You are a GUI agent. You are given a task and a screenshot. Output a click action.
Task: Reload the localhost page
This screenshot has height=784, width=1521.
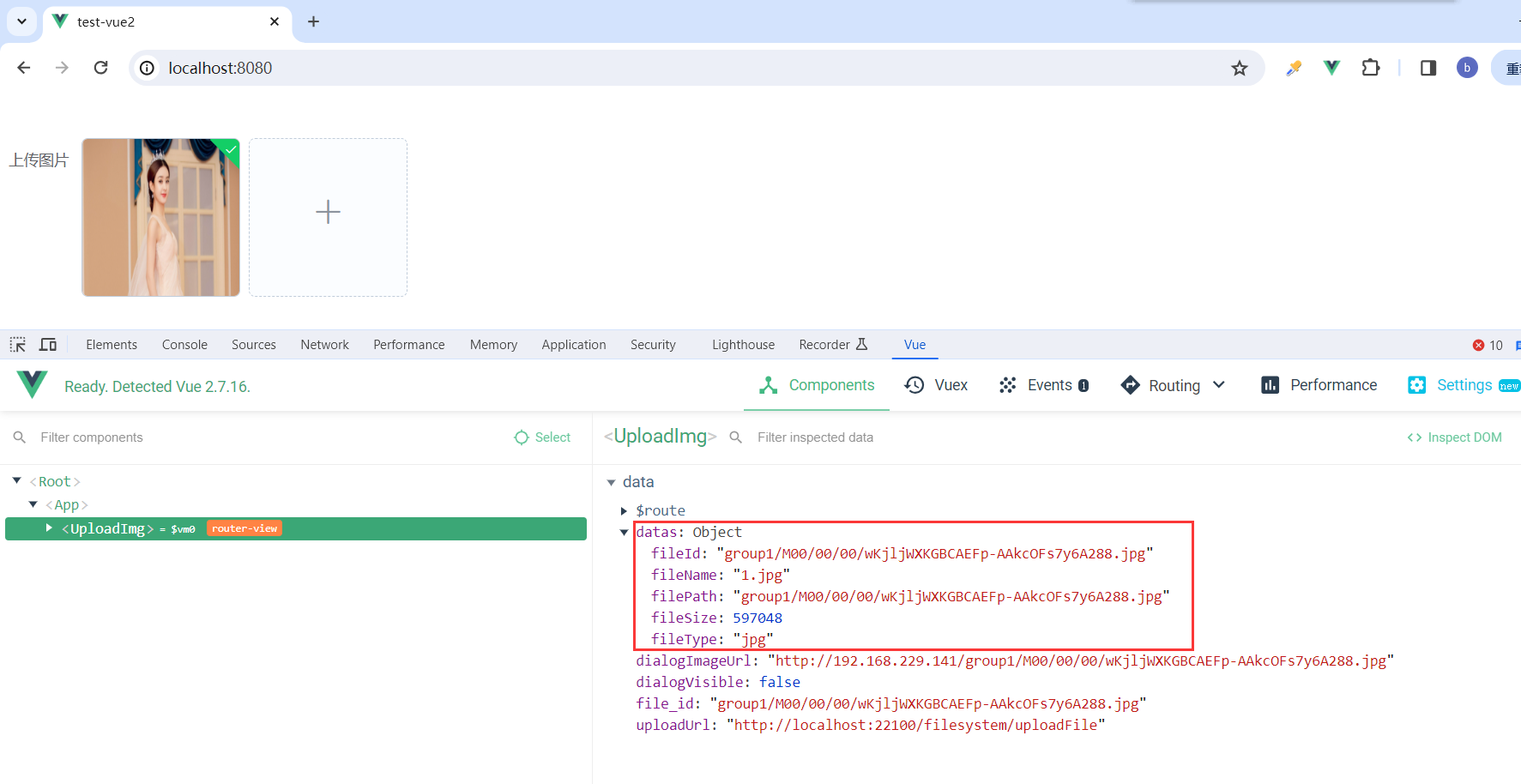101,68
